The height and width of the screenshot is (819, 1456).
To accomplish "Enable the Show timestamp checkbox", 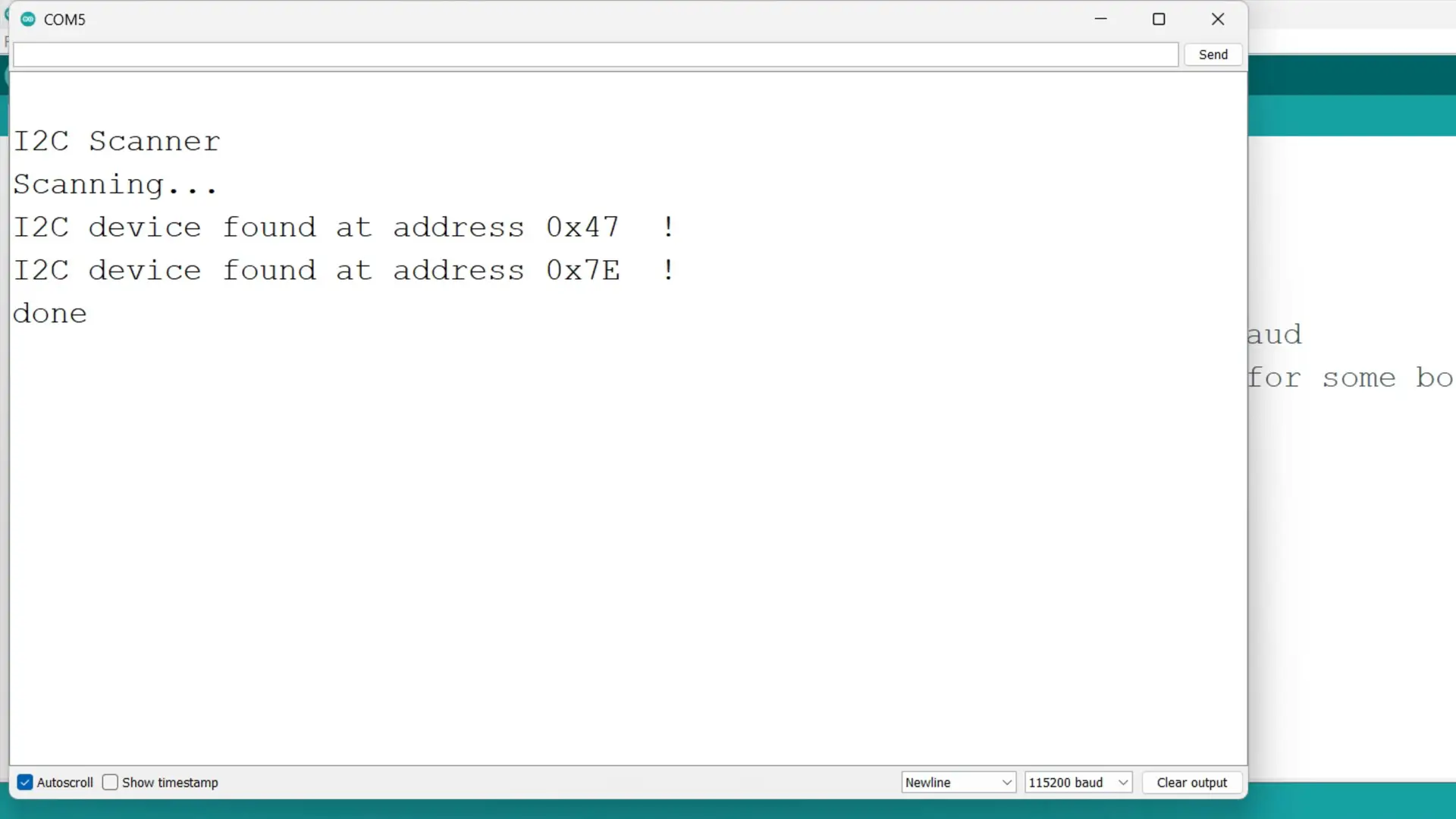I will 110,782.
